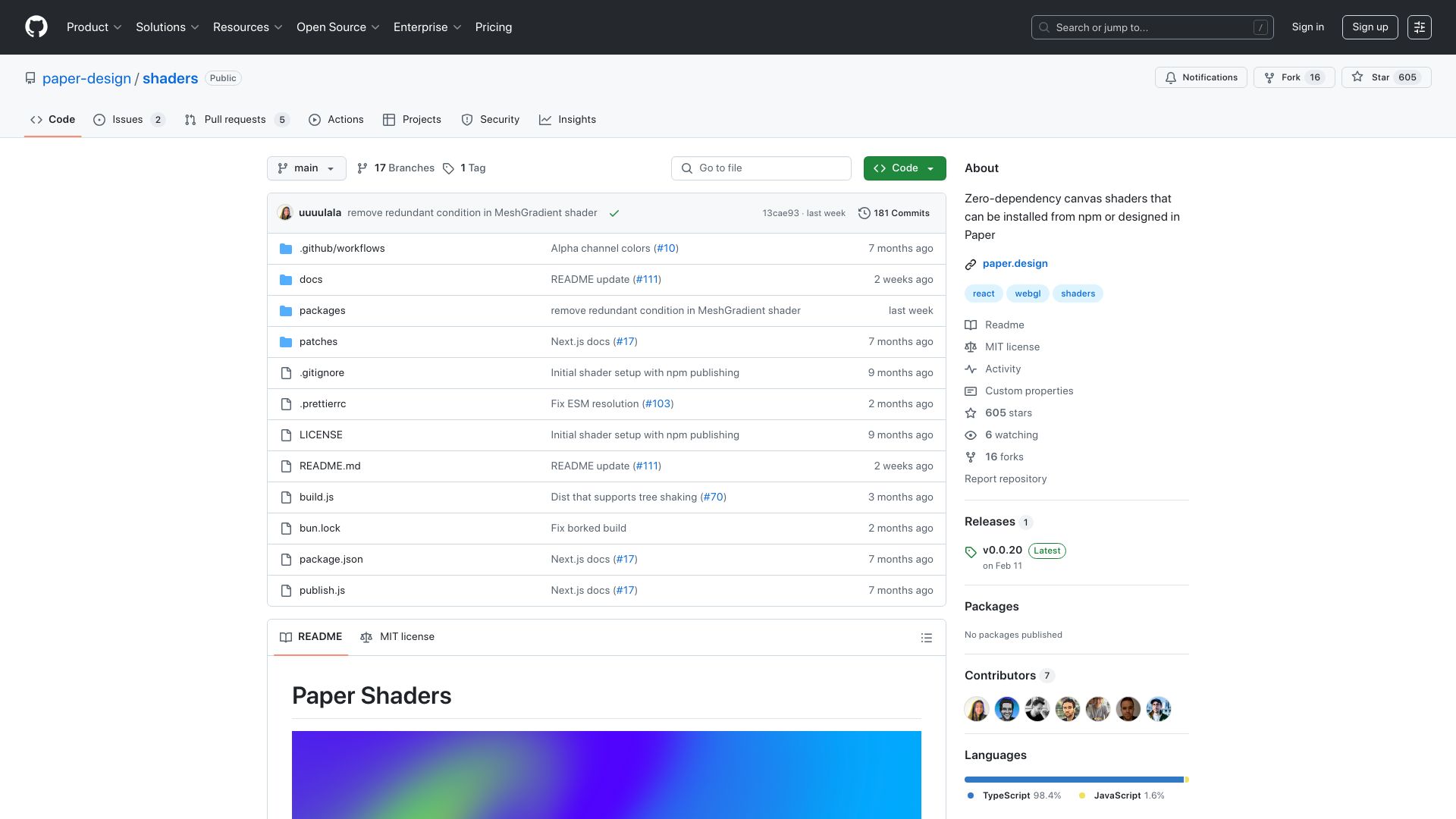Expand the Enterprise menu

click(428, 27)
